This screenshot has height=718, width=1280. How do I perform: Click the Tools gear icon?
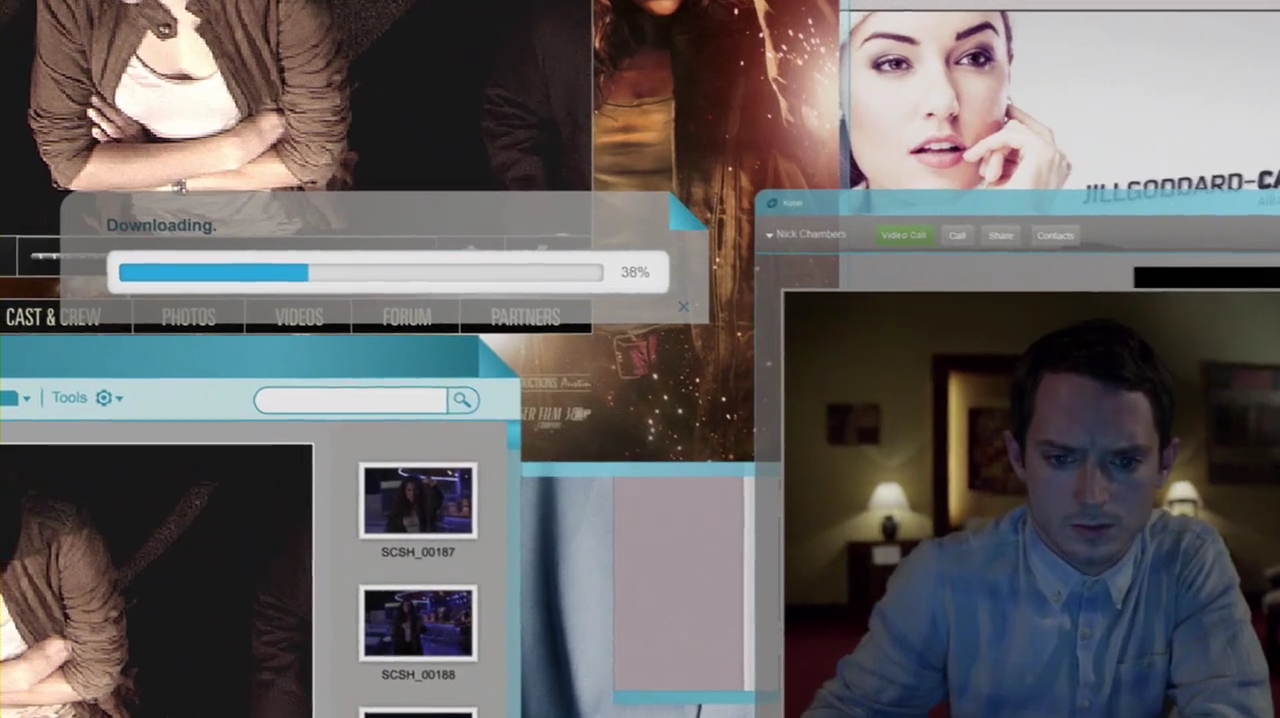tap(104, 398)
